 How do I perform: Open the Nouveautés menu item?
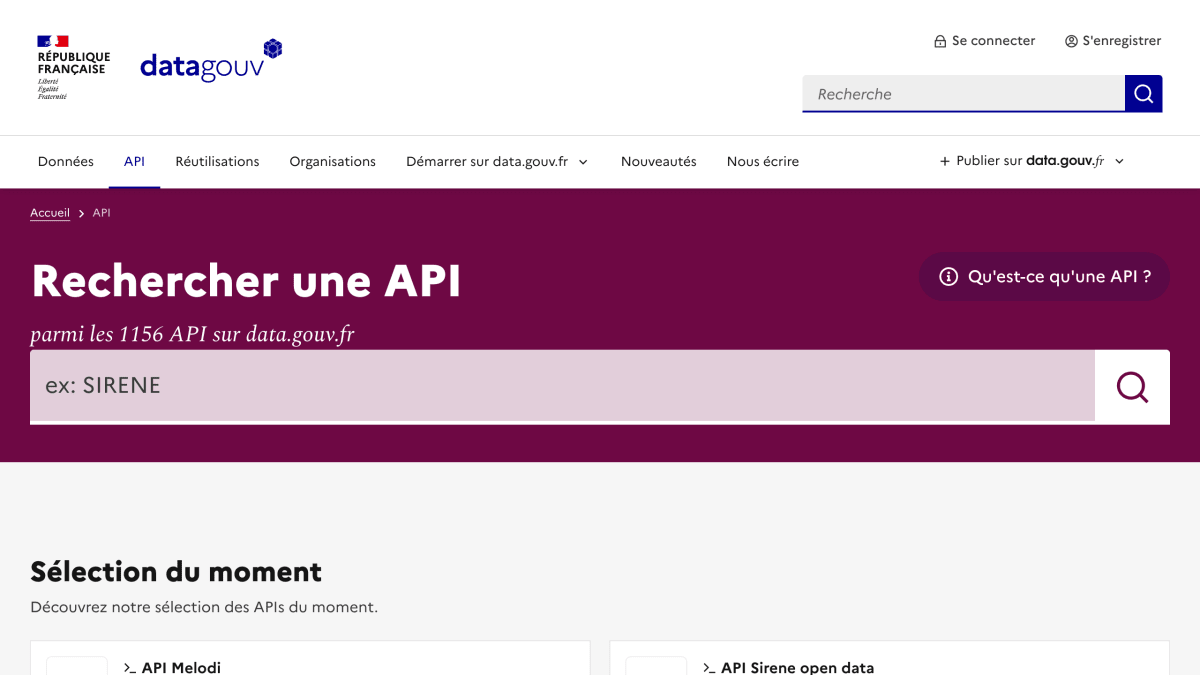pyautogui.click(x=659, y=161)
